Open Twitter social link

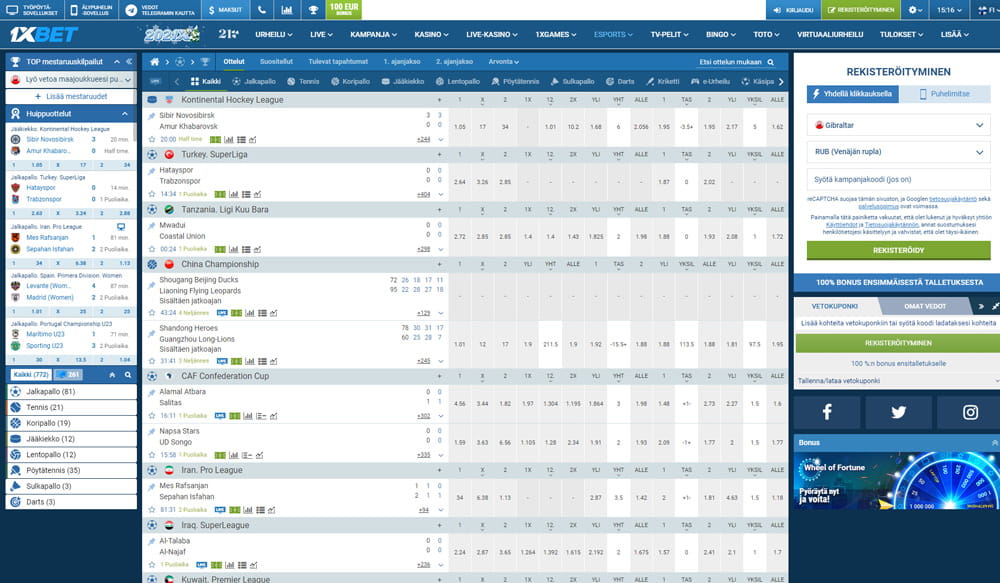tap(898, 412)
